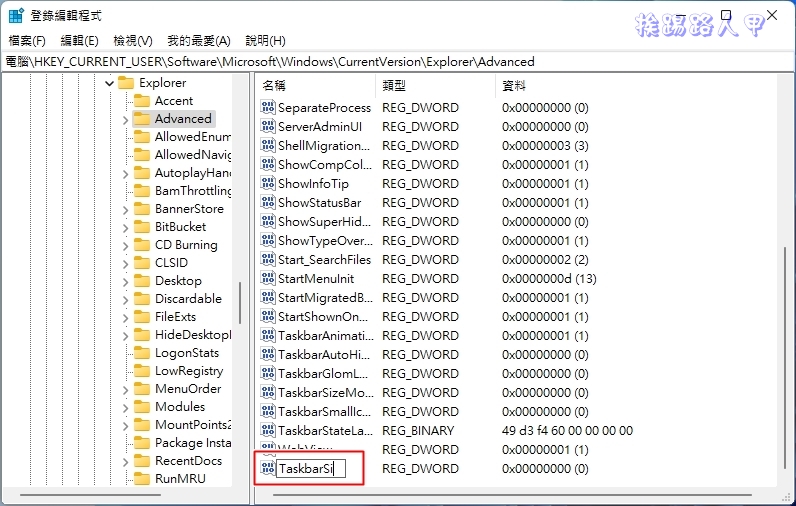The width and height of the screenshot is (796, 506).
Task: Open the 說明(H) menu
Action: click(265, 41)
